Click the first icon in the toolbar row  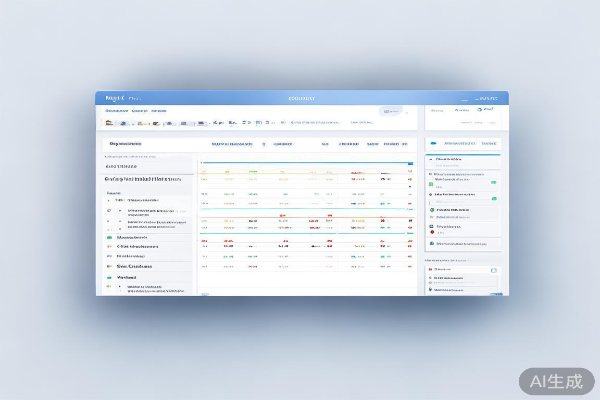pos(110,123)
